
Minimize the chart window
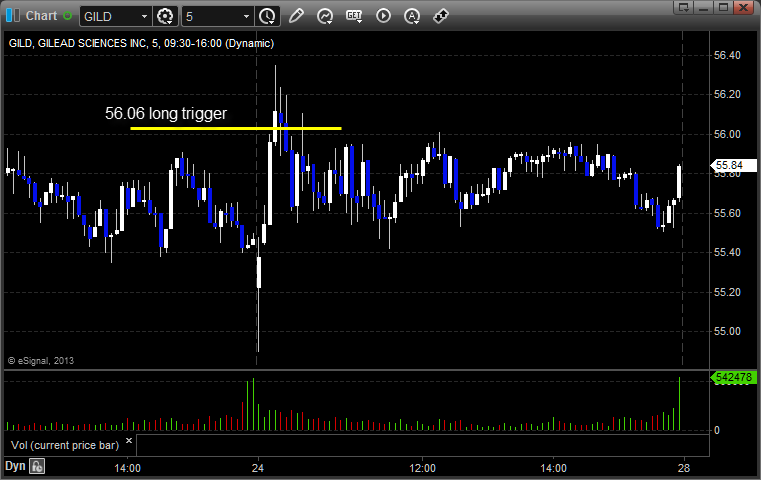(x=704, y=7)
